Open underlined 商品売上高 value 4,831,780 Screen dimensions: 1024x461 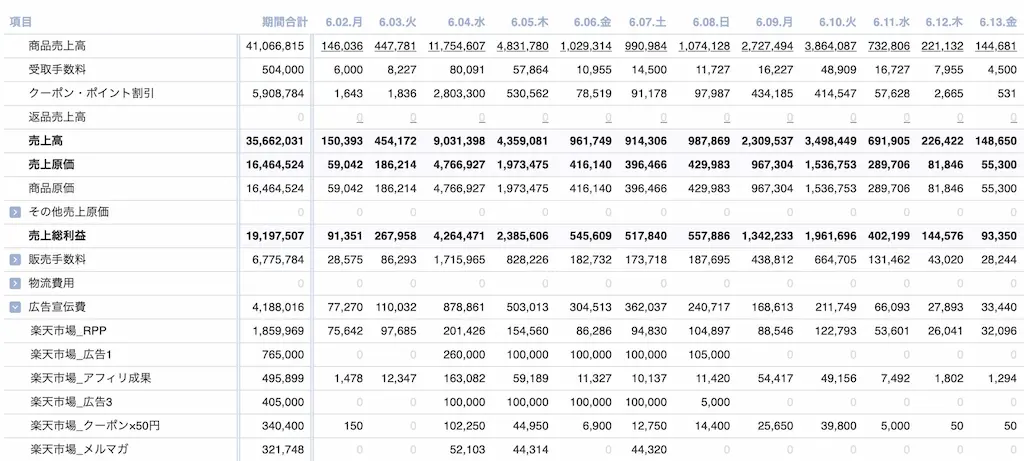(522, 46)
